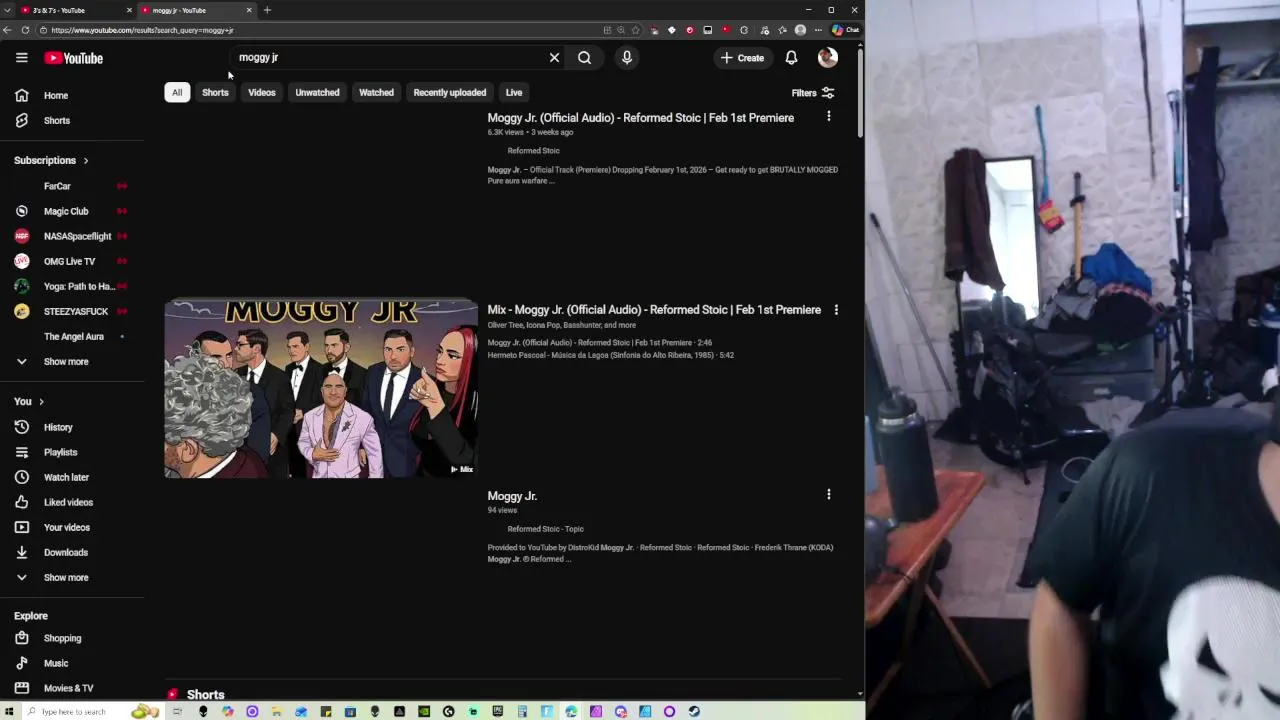Viewport: 1280px width, 720px height.
Task: Open options for the Mix result
Action: click(x=836, y=310)
